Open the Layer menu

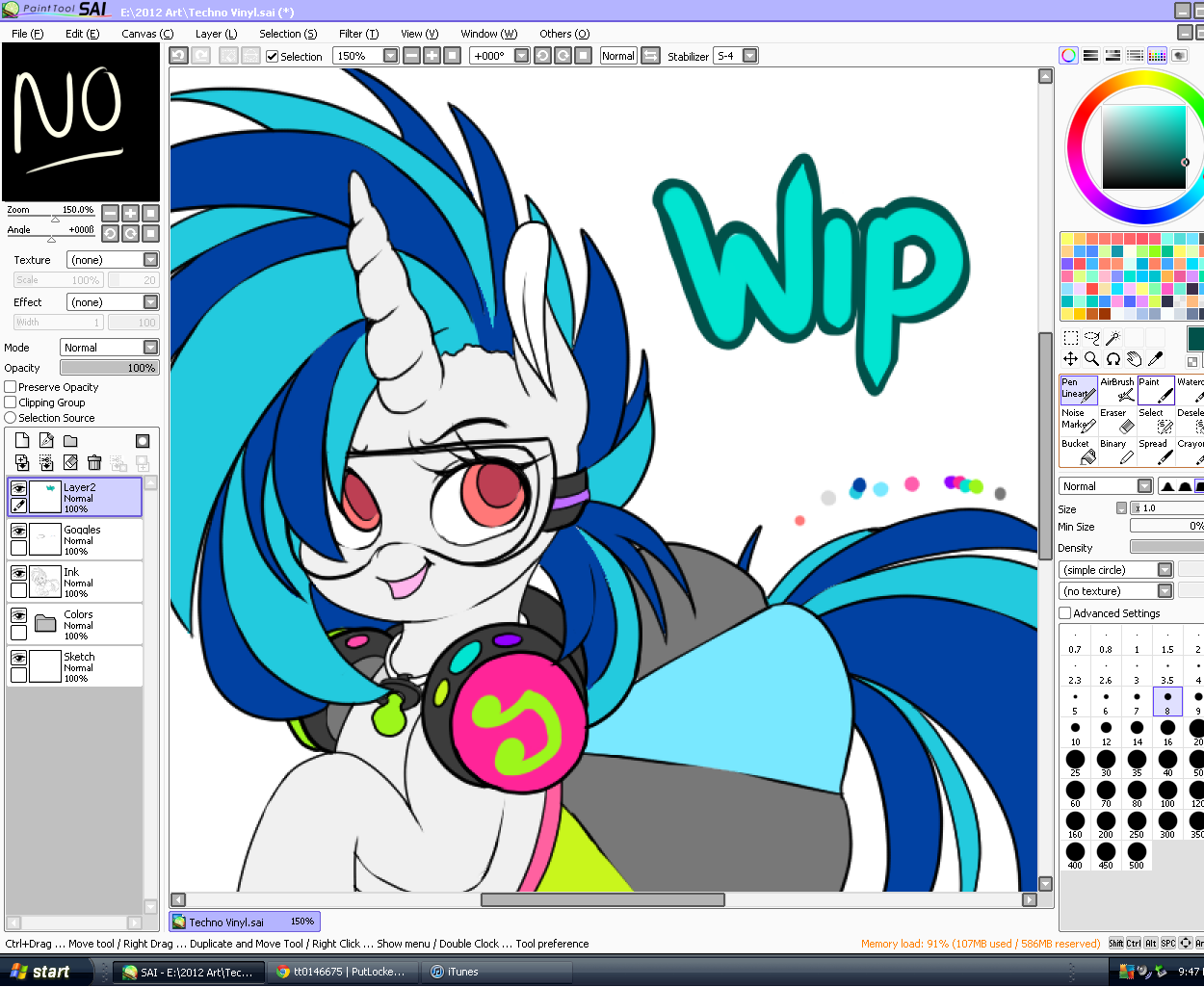point(216,34)
